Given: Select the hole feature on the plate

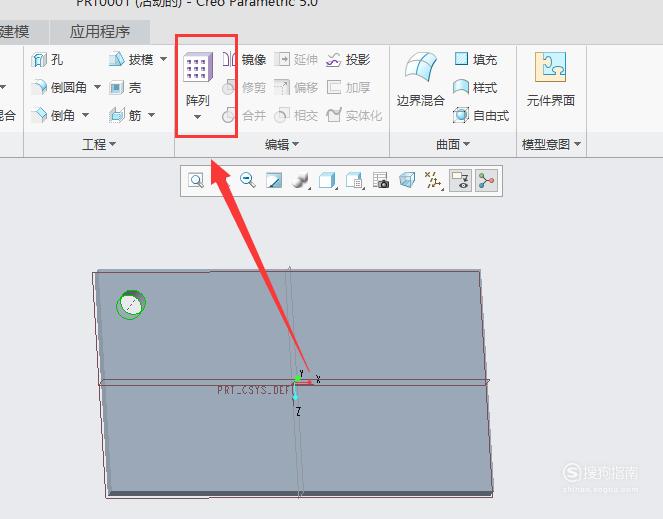Looking at the screenshot, I should tap(131, 304).
